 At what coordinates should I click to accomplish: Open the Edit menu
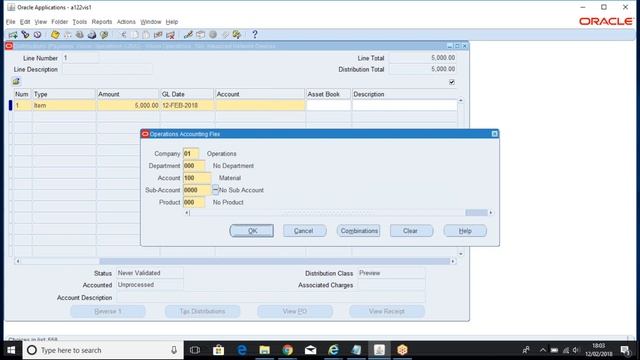click(x=25, y=22)
